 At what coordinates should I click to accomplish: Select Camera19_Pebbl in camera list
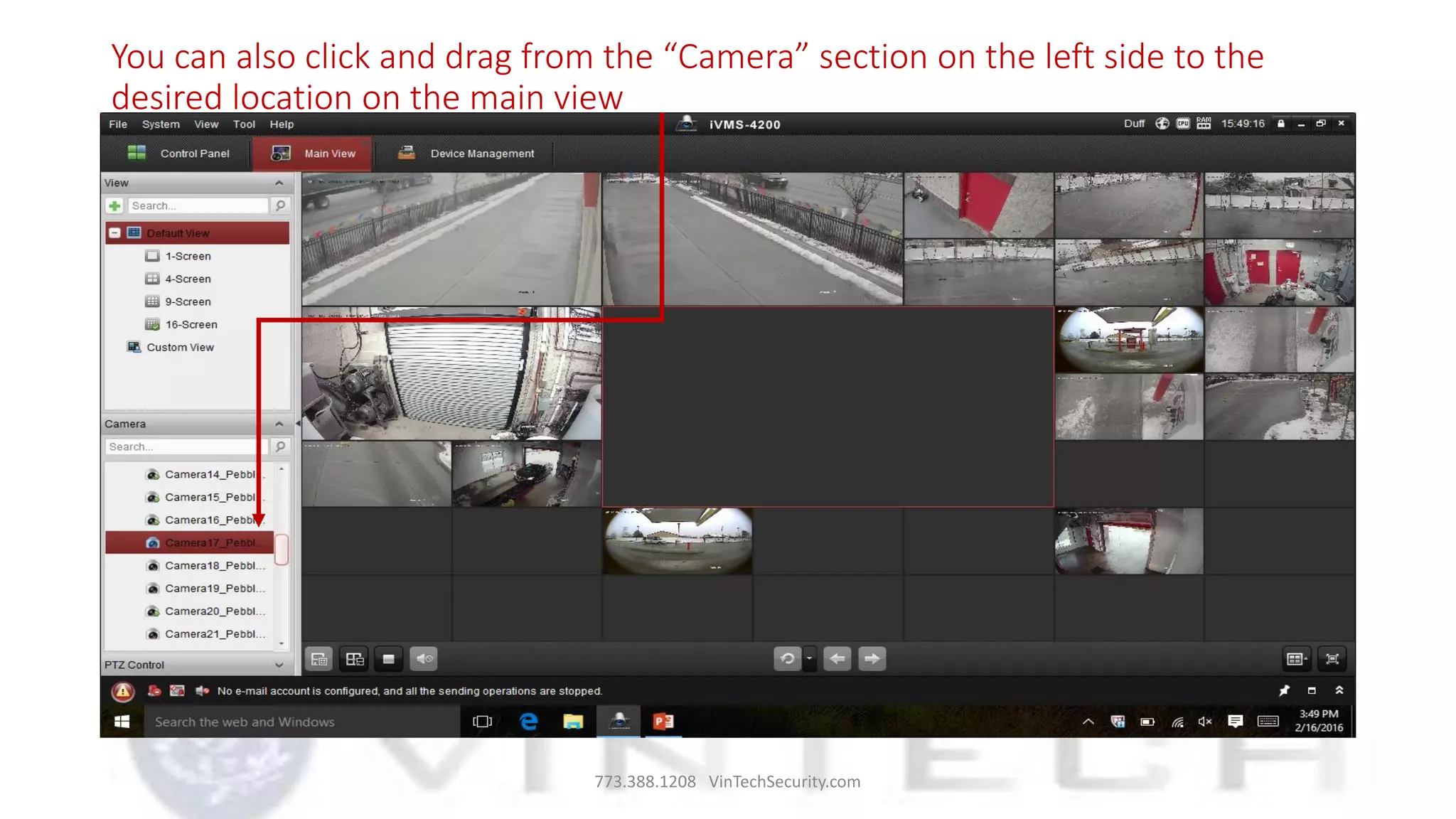pos(189,588)
